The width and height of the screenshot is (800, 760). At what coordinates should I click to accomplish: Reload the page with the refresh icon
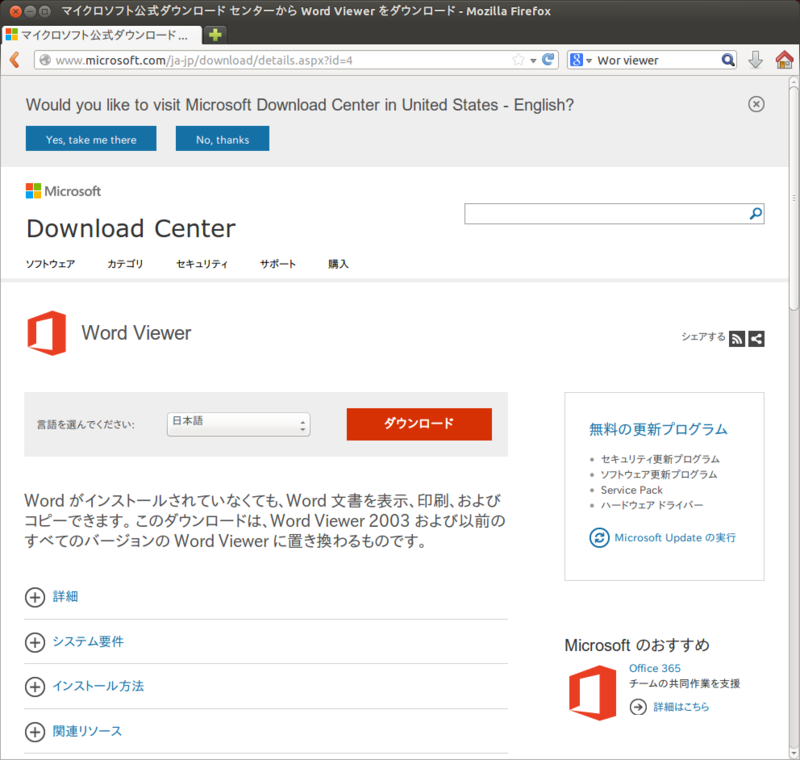(548, 60)
